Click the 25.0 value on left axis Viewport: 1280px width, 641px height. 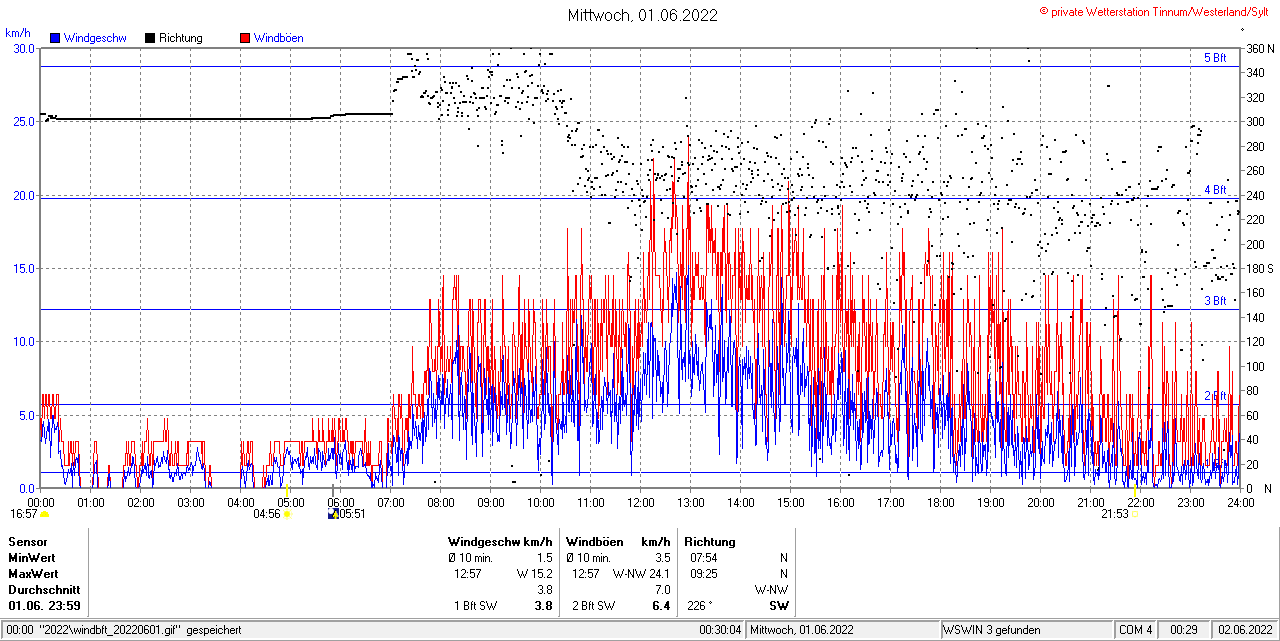pyautogui.click(x=24, y=121)
